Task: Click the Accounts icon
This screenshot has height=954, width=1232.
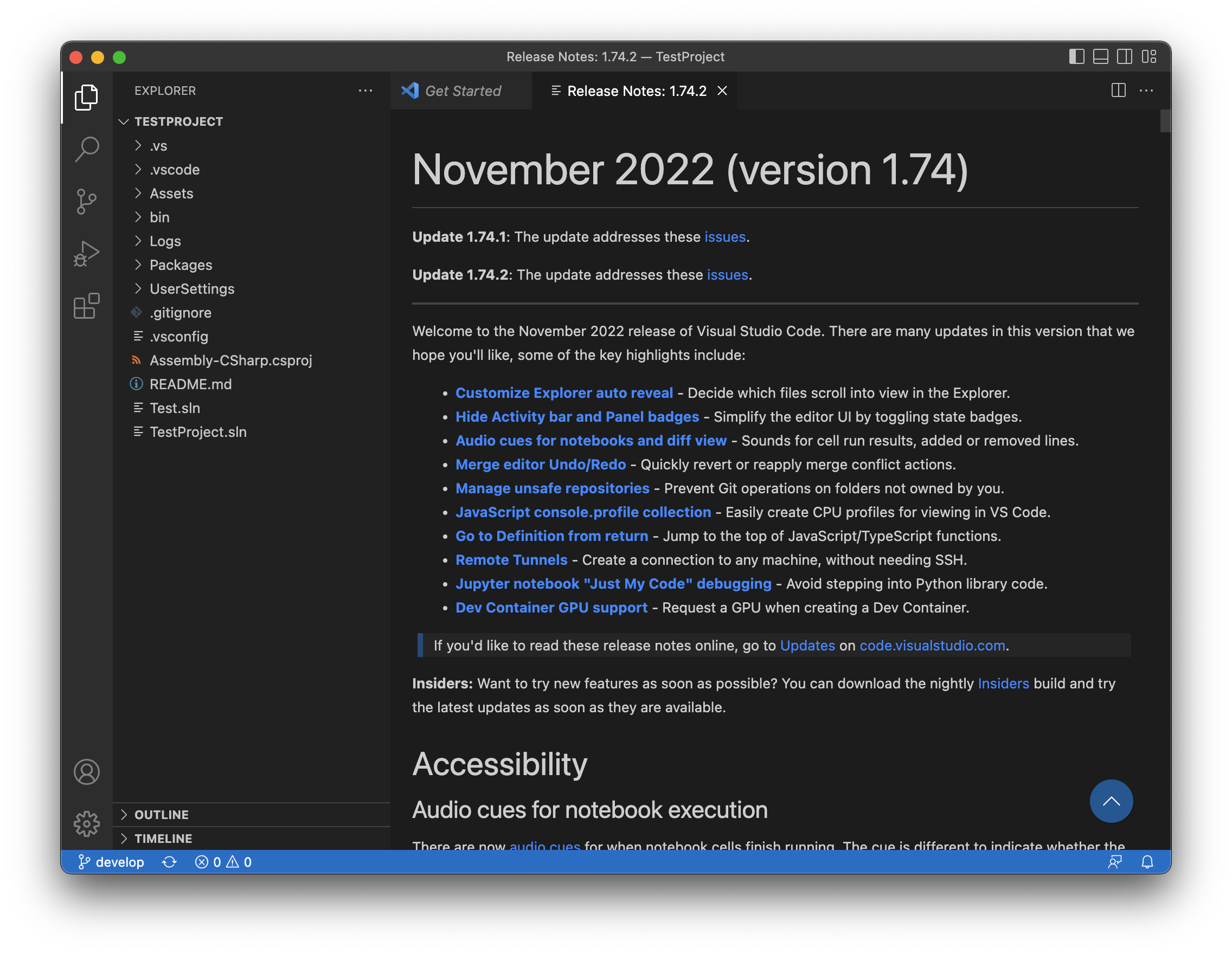Action: point(86,771)
